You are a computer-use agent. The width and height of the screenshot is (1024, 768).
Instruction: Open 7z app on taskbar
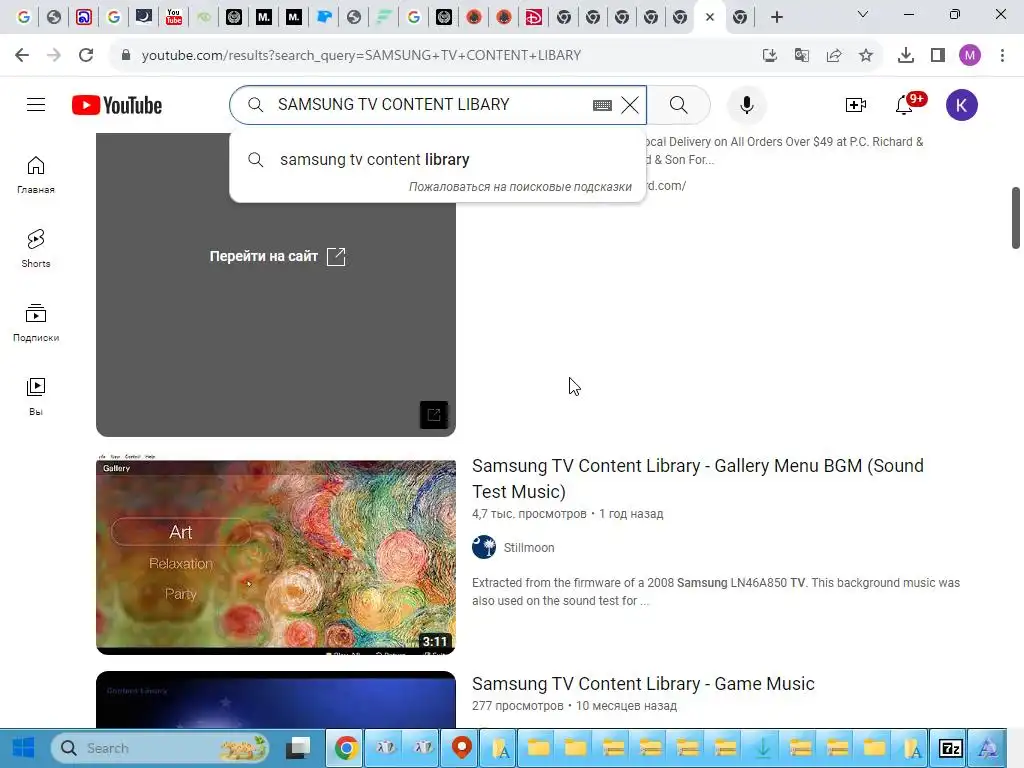951,748
